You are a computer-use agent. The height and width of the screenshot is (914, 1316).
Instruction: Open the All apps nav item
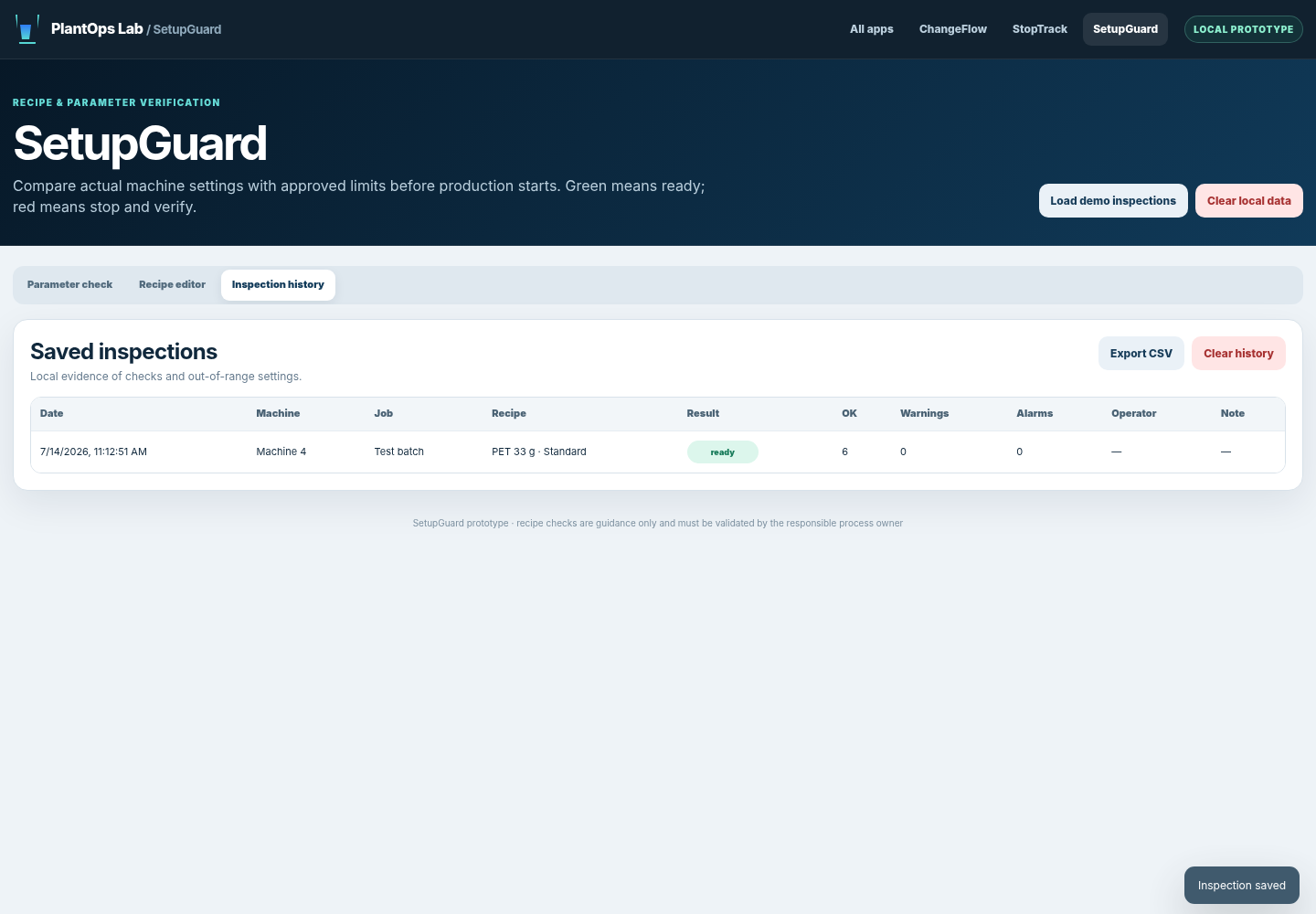(x=872, y=29)
